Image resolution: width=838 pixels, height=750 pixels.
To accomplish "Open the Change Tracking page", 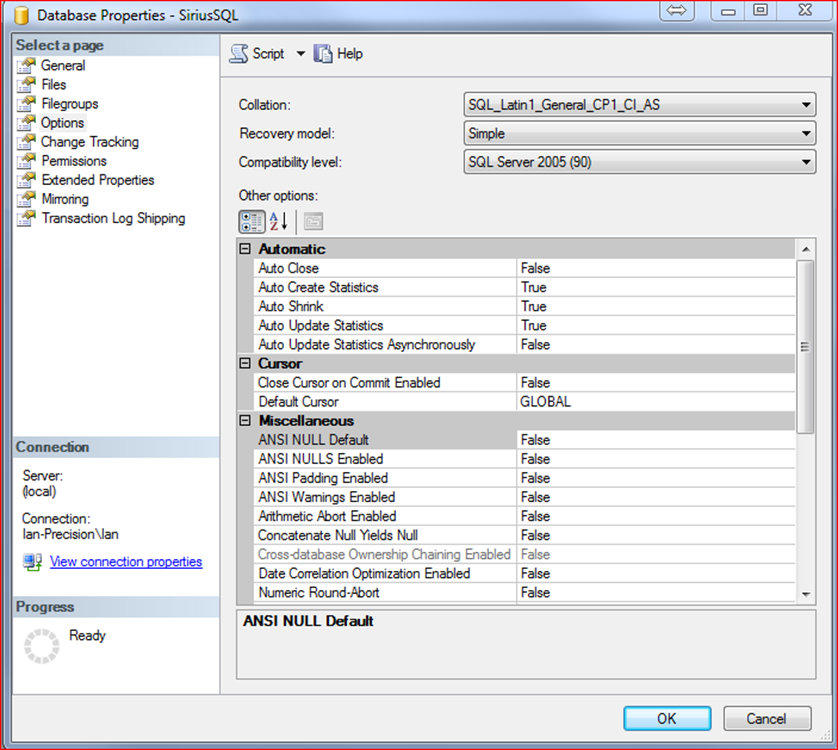I will pyautogui.click(x=89, y=142).
